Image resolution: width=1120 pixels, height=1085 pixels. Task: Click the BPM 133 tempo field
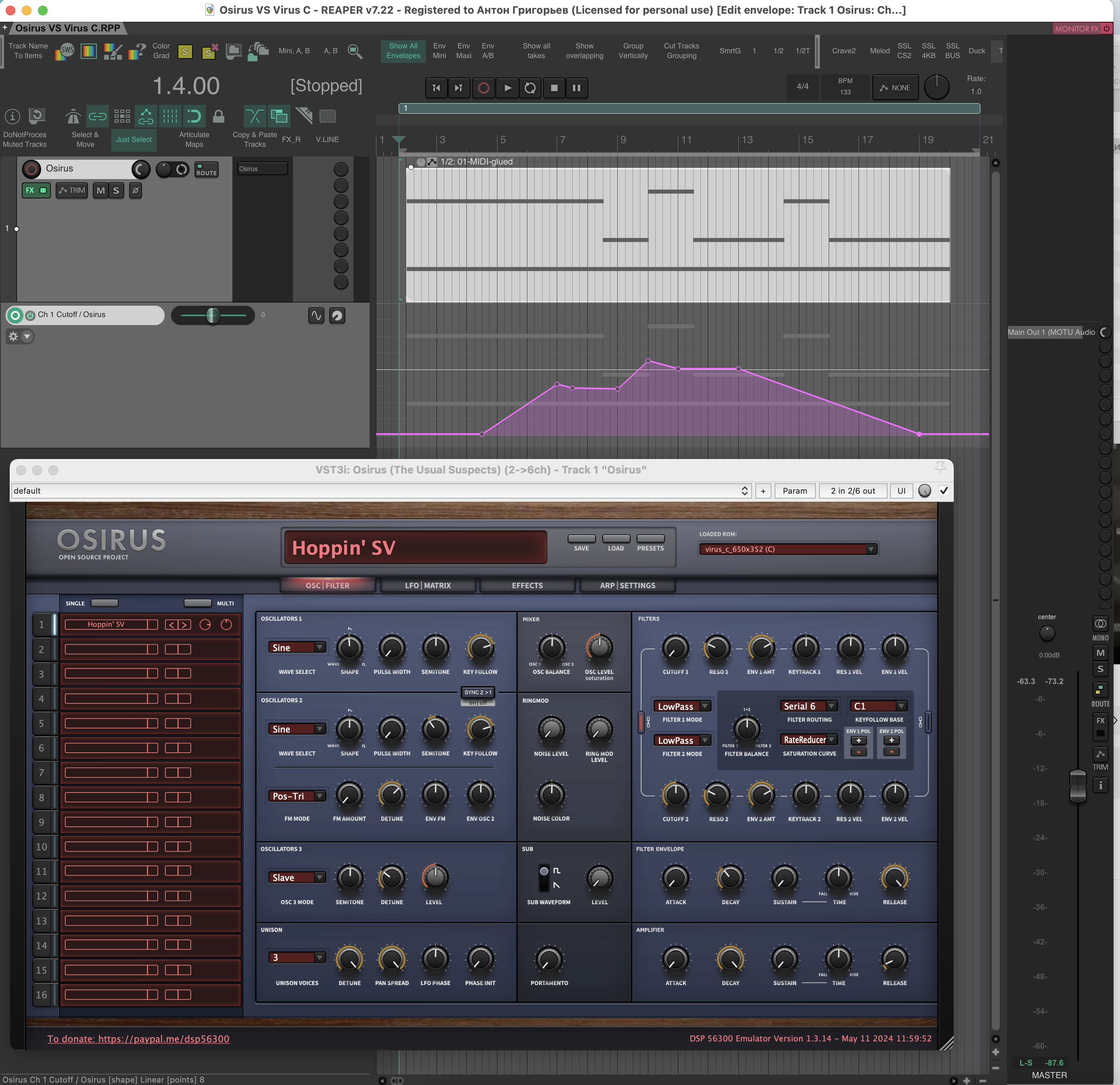click(x=845, y=87)
